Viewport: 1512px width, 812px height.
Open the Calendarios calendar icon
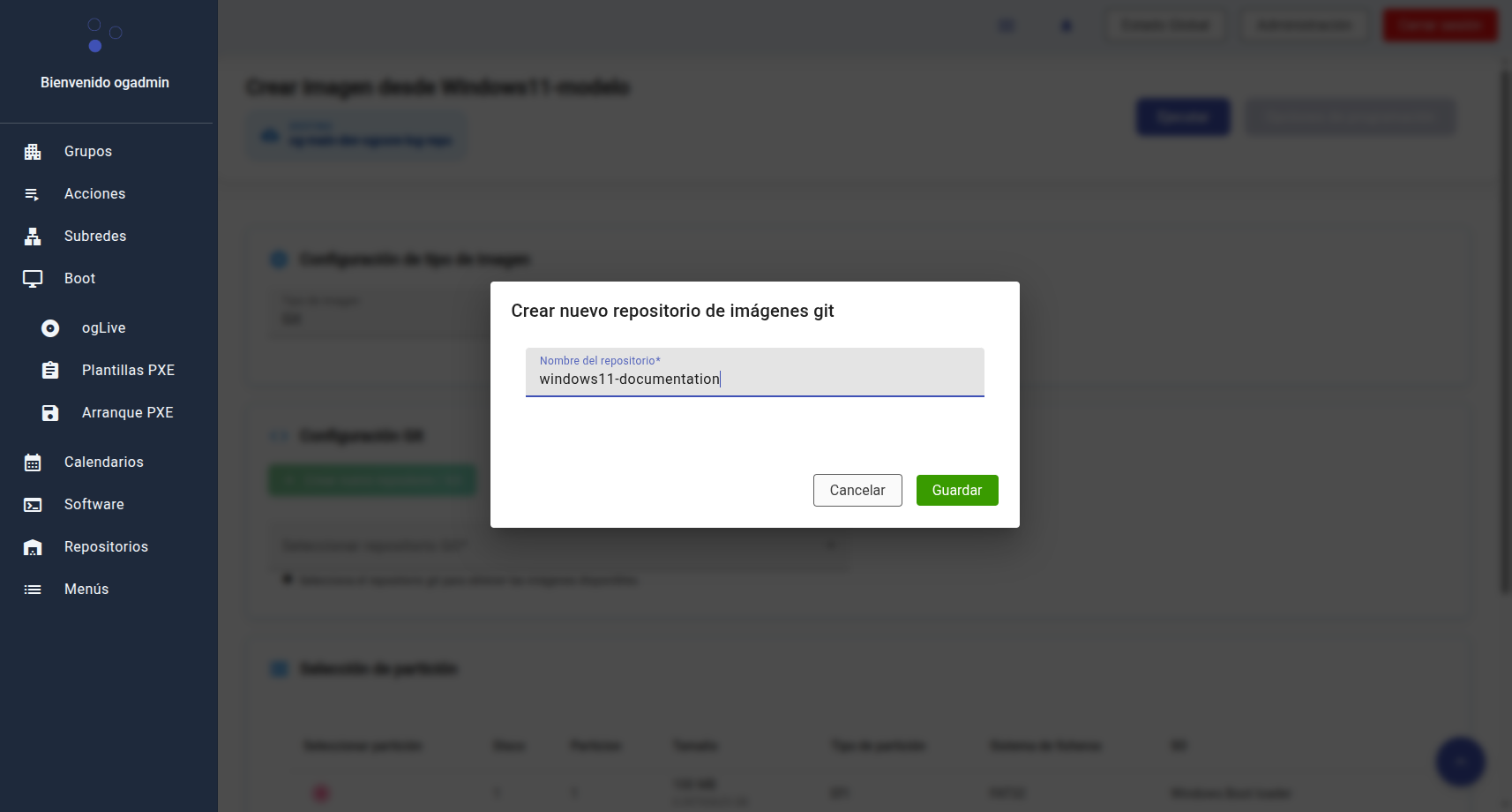(33, 462)
